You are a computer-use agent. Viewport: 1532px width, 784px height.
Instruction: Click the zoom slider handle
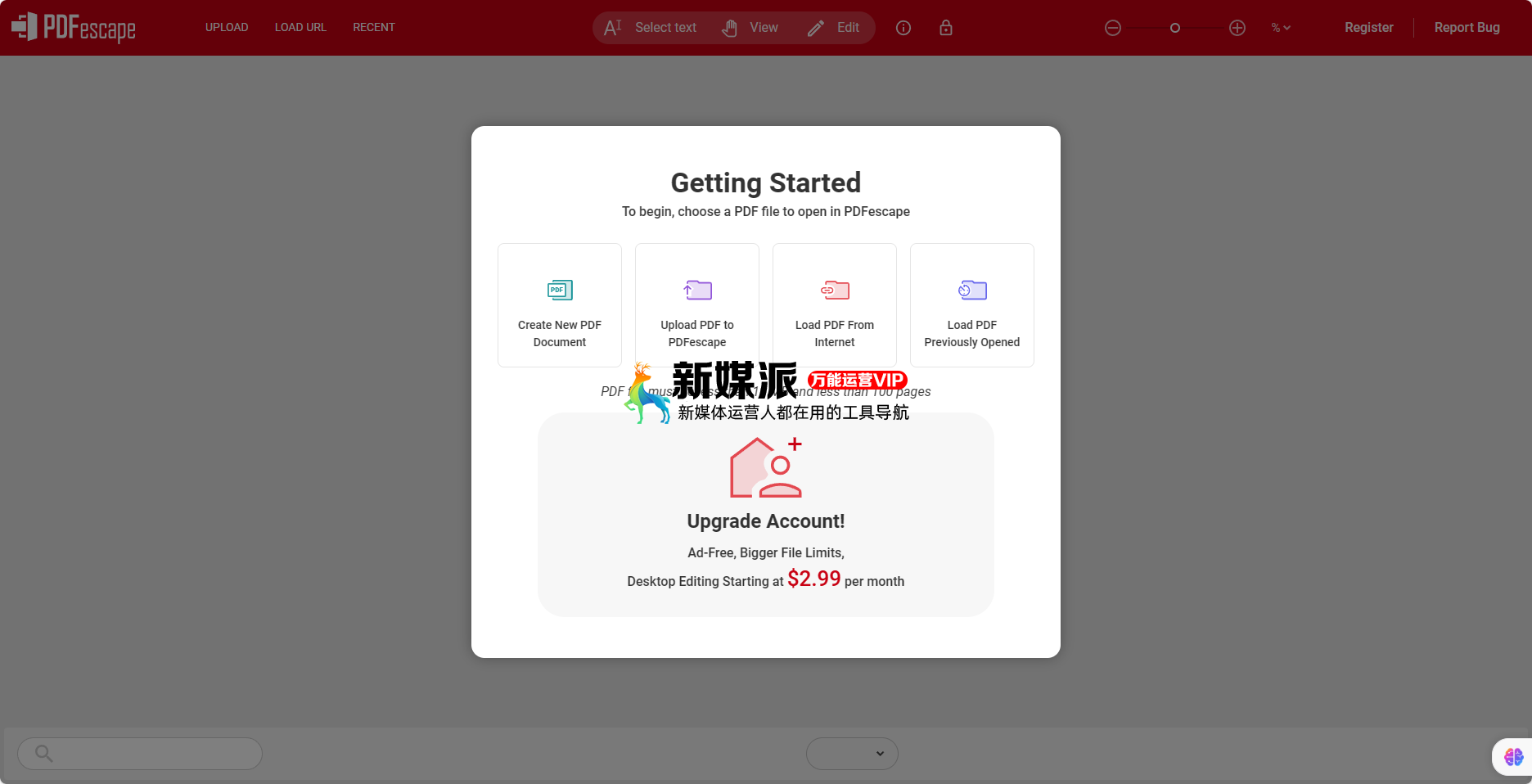pyautogui.click(x=1175, y=28)
